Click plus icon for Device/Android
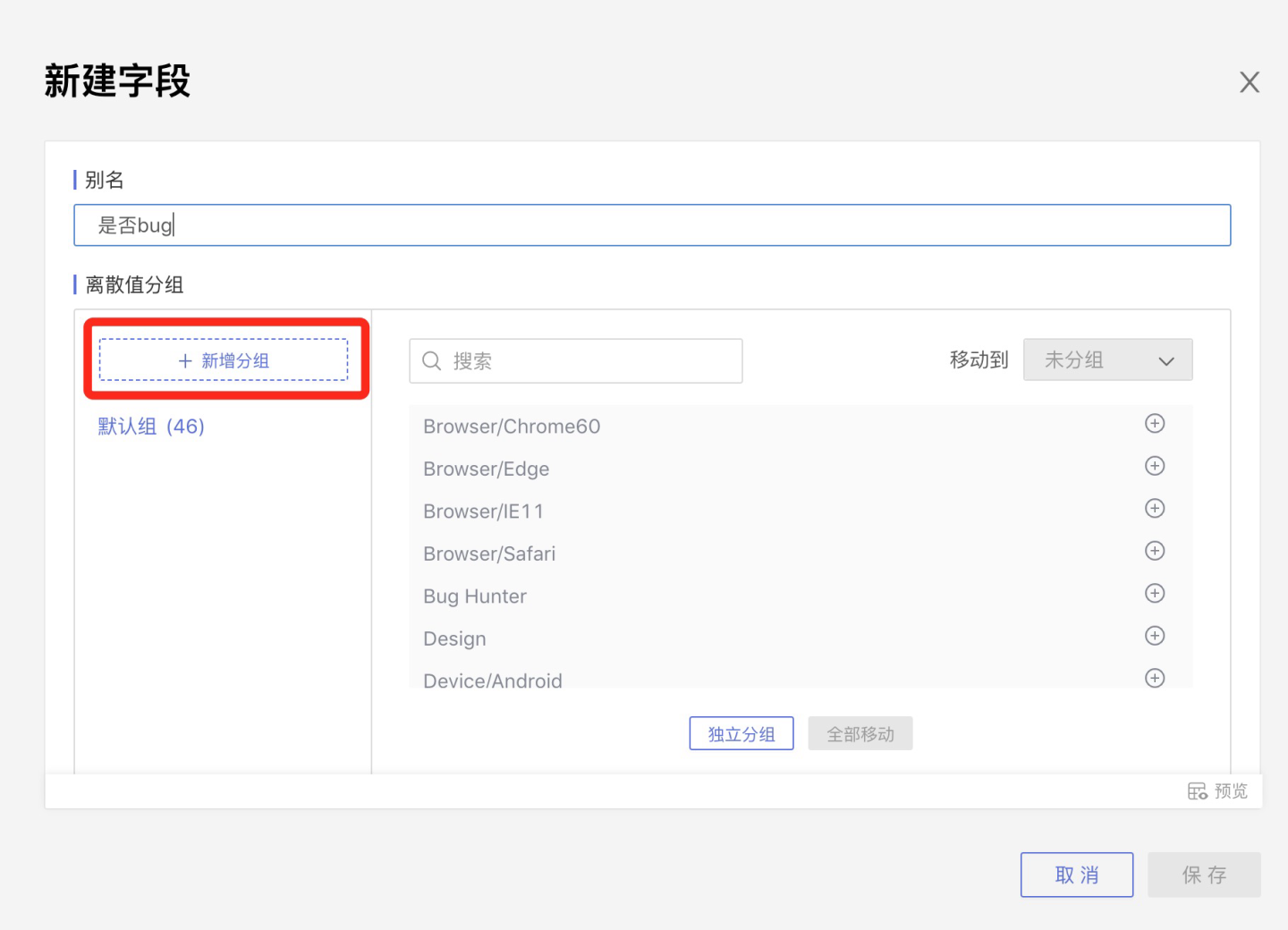The image size is (1288, 930). coord(1155,678)
